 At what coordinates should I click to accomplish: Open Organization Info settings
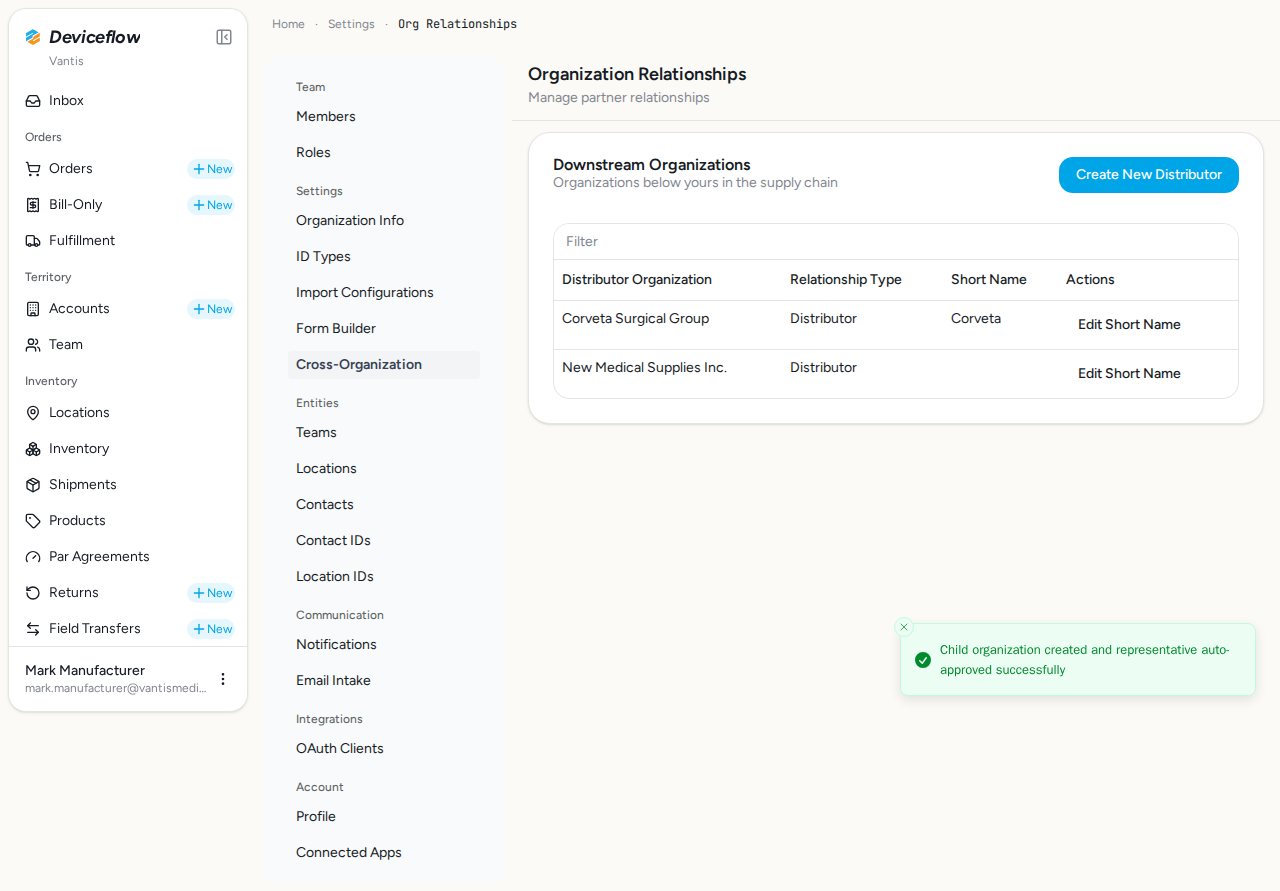click(x=384, y=221)
